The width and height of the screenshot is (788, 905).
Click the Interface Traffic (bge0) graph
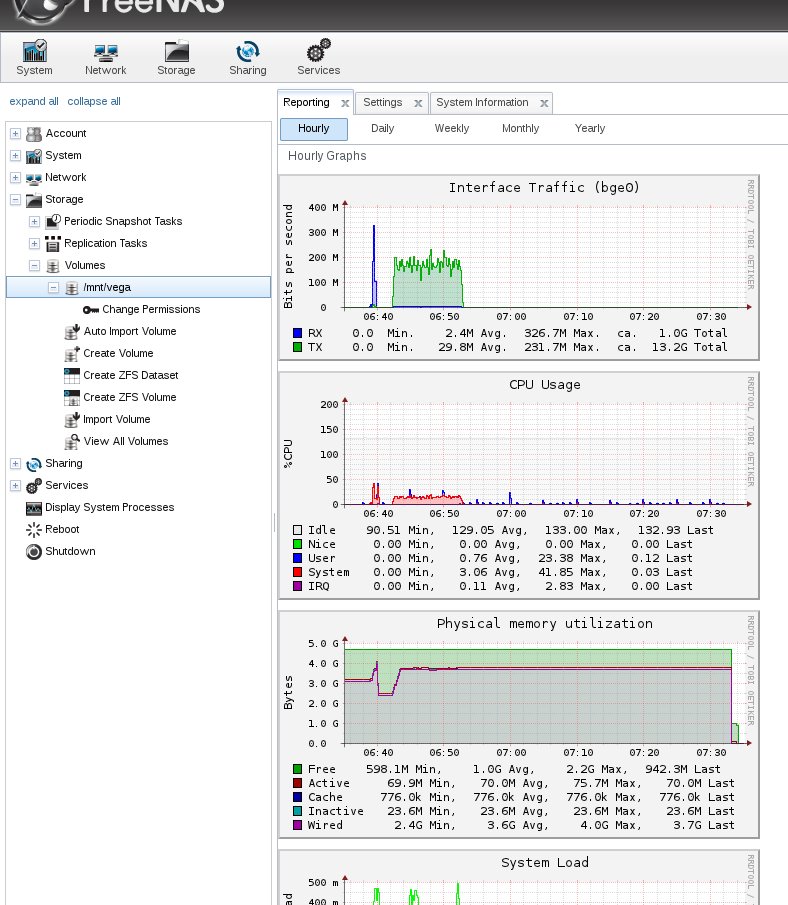click(x=519, y=268)
